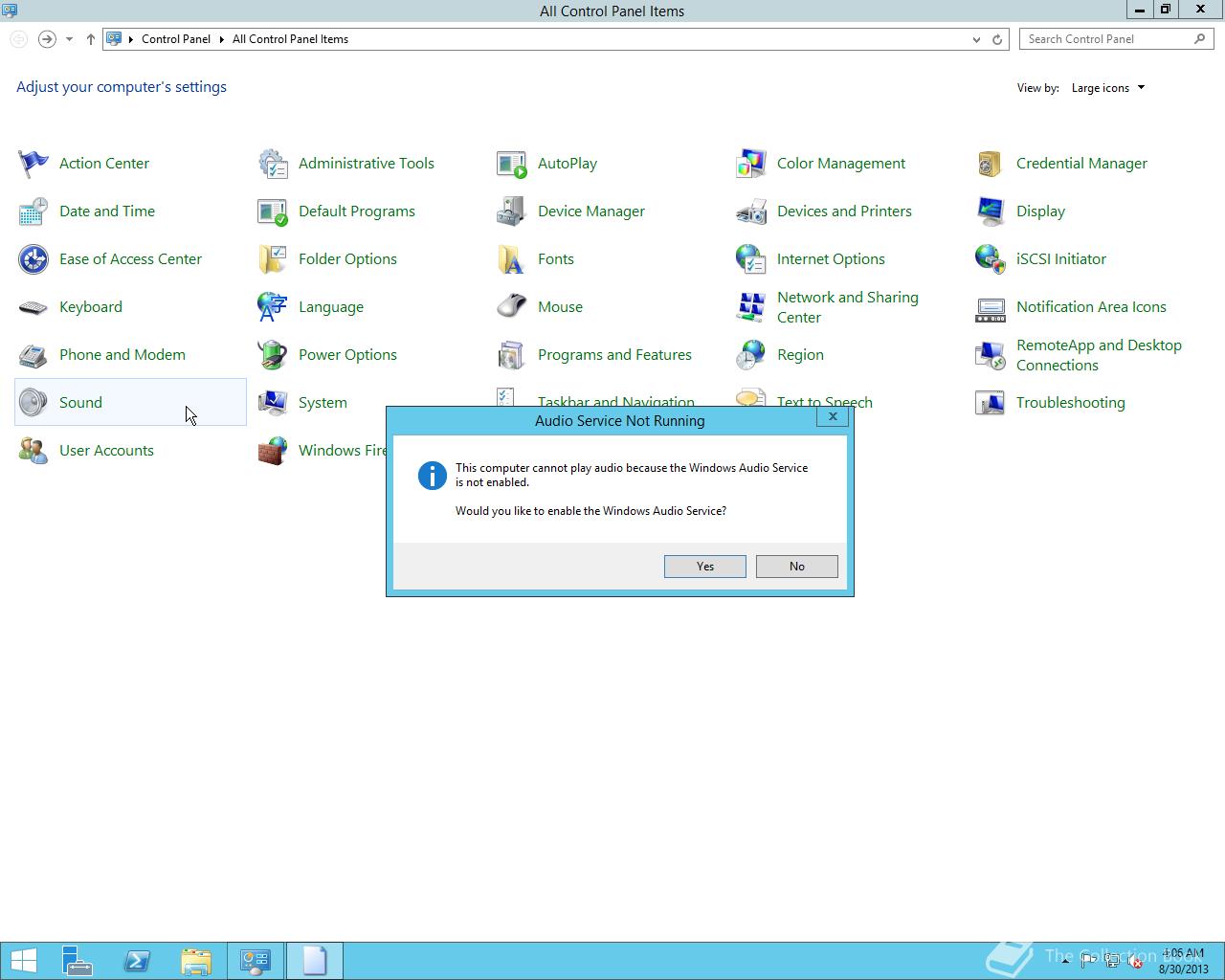Click the Date and Time icon
Viewport: 1225px width, 980px height.
[33, 212]
